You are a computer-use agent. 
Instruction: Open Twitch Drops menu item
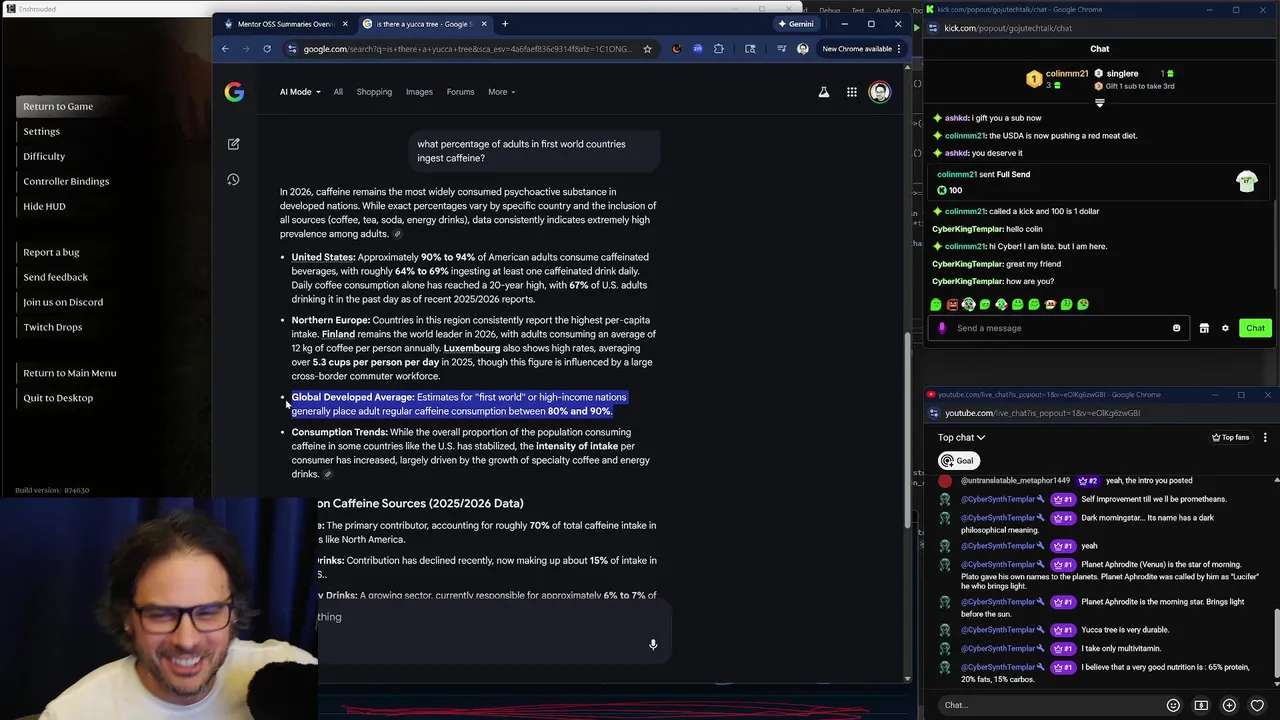53,327
